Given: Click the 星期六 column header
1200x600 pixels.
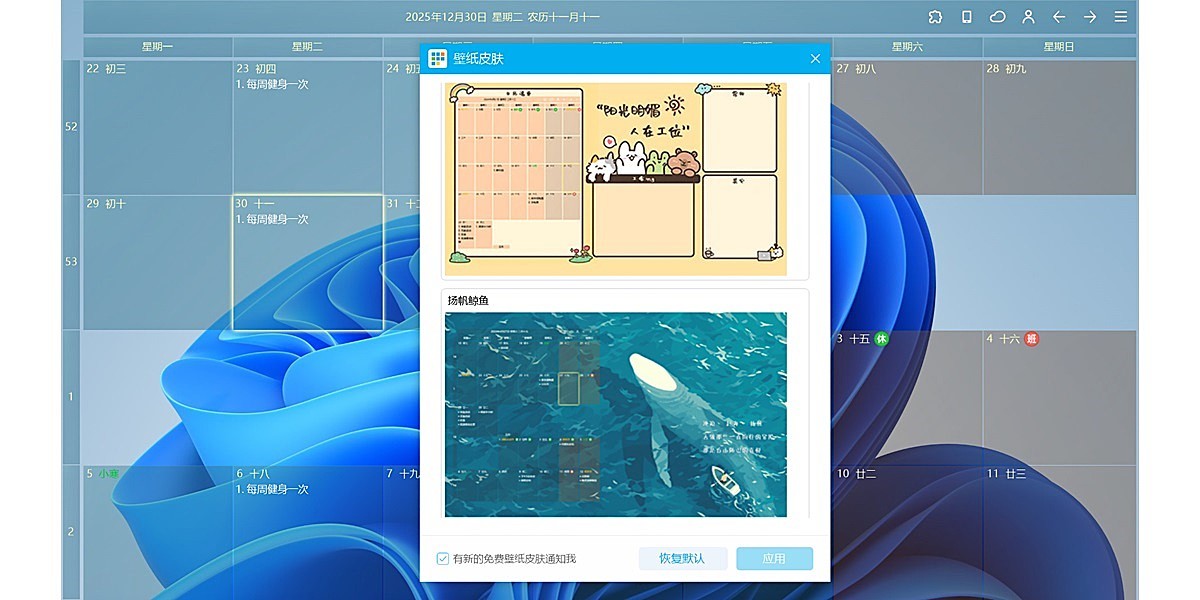Looking at the screenshot, I should [908, 47].
